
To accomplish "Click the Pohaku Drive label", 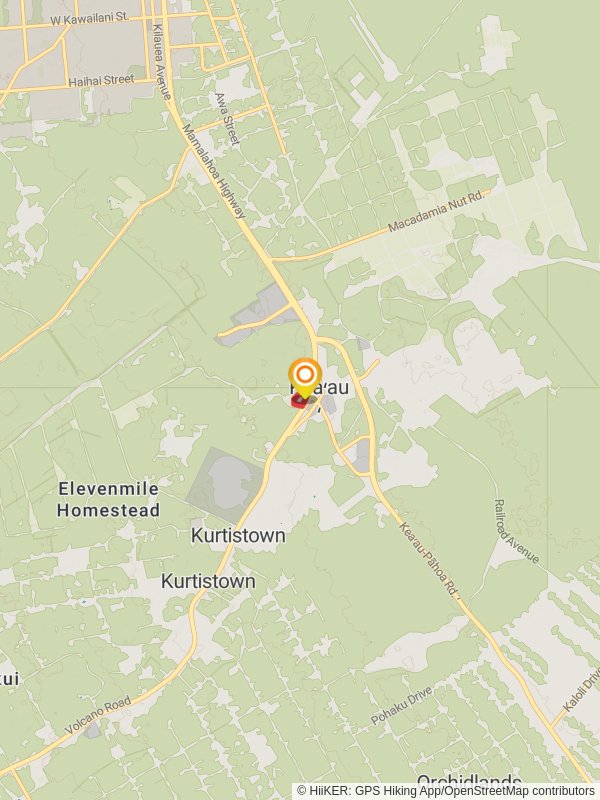I will [402, 706].
